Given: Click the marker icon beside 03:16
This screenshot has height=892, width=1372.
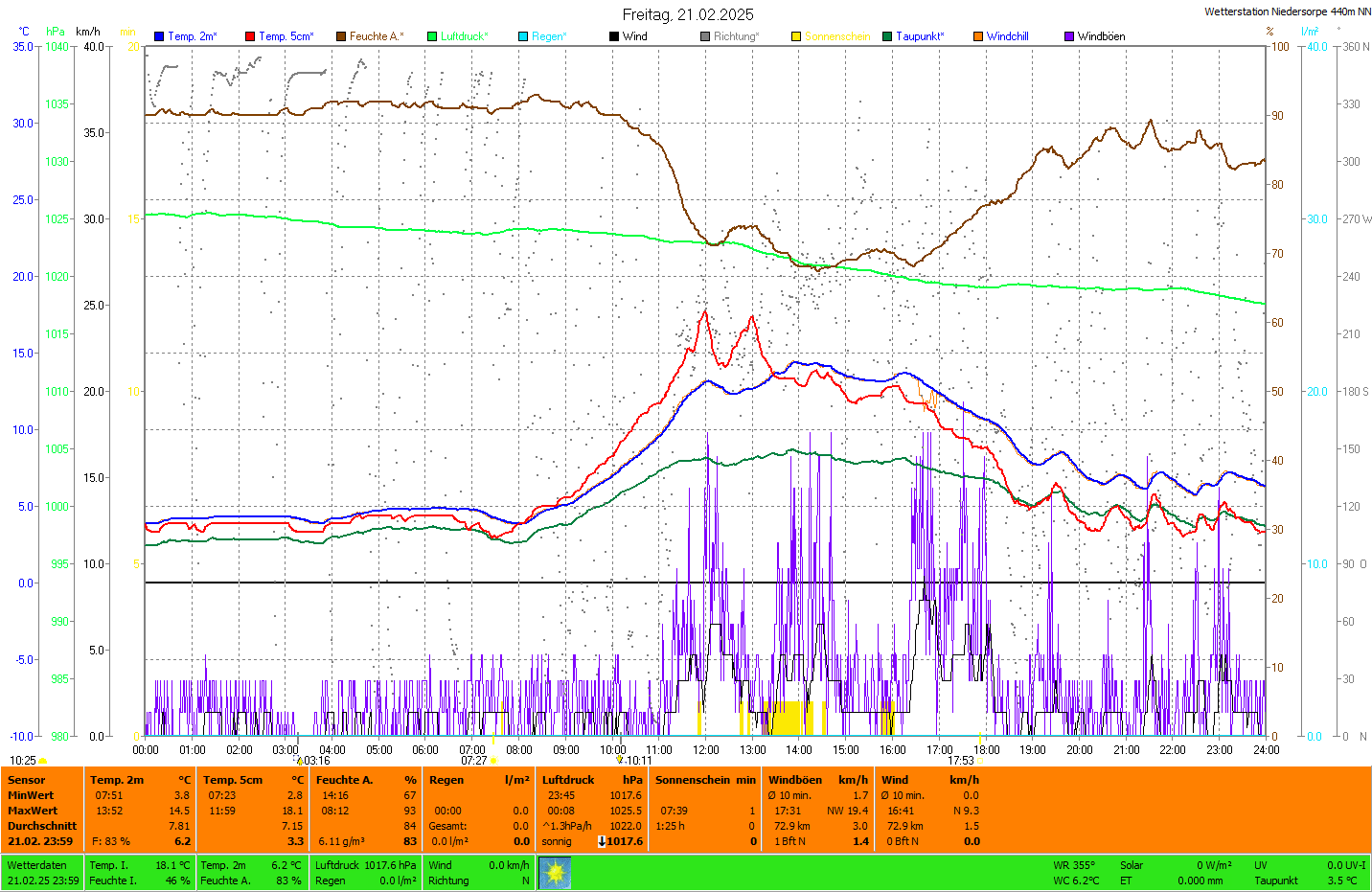Looking at the screenshot, I should (x=299, y=761).
